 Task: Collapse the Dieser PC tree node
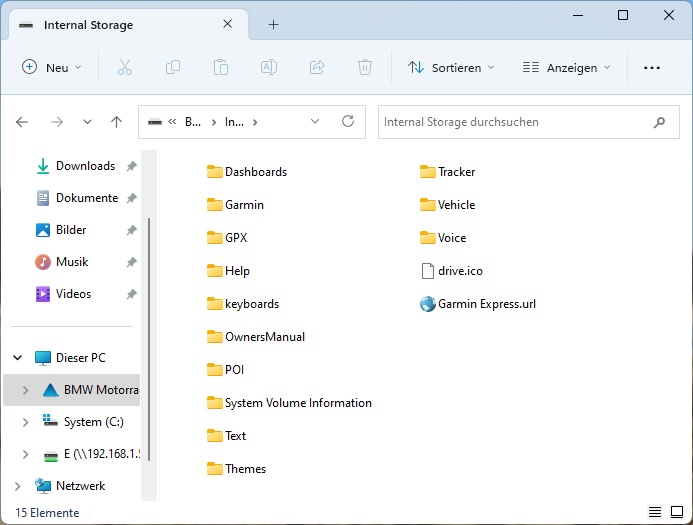[17, 358]
